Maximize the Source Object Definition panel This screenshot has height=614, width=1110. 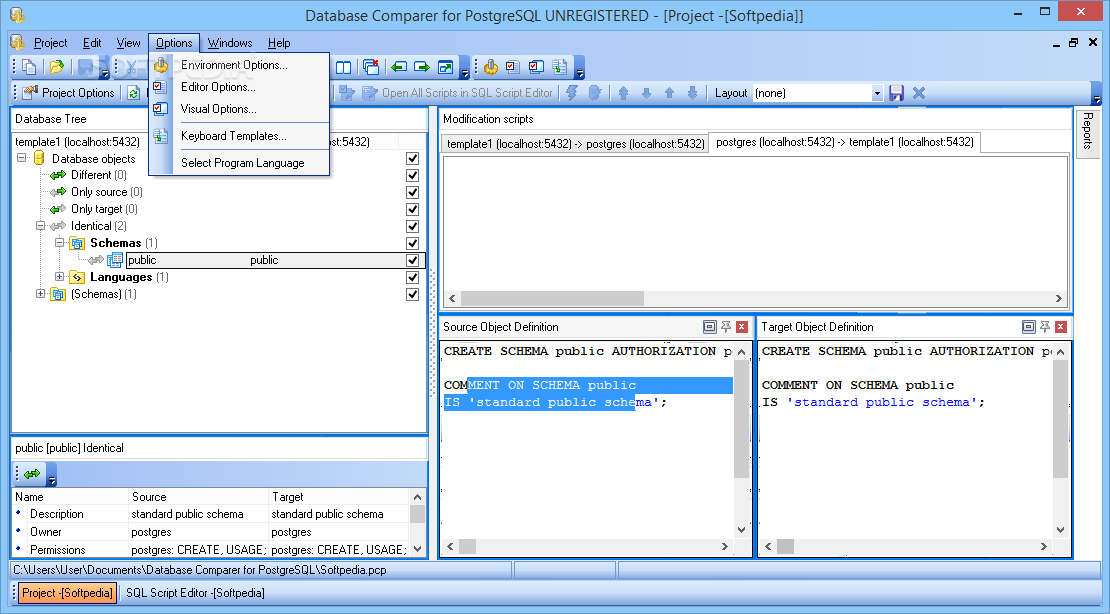click(x=709, y=326)
